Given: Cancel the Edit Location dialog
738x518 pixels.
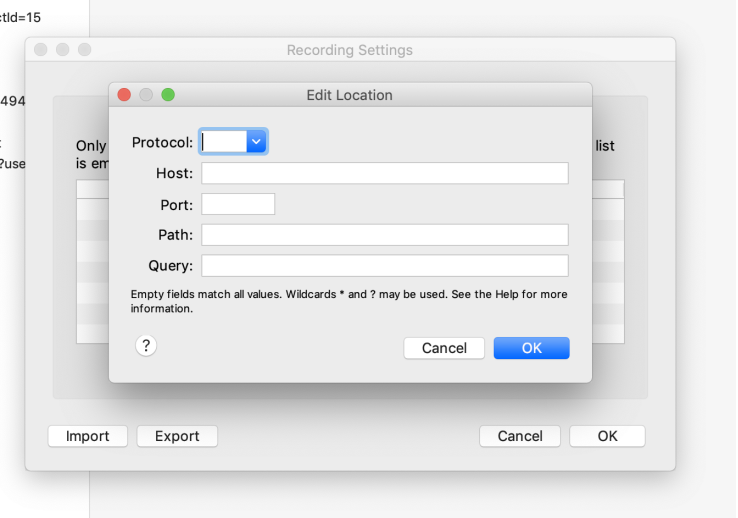Looking at the screenshot, I should tap(444, 348).
